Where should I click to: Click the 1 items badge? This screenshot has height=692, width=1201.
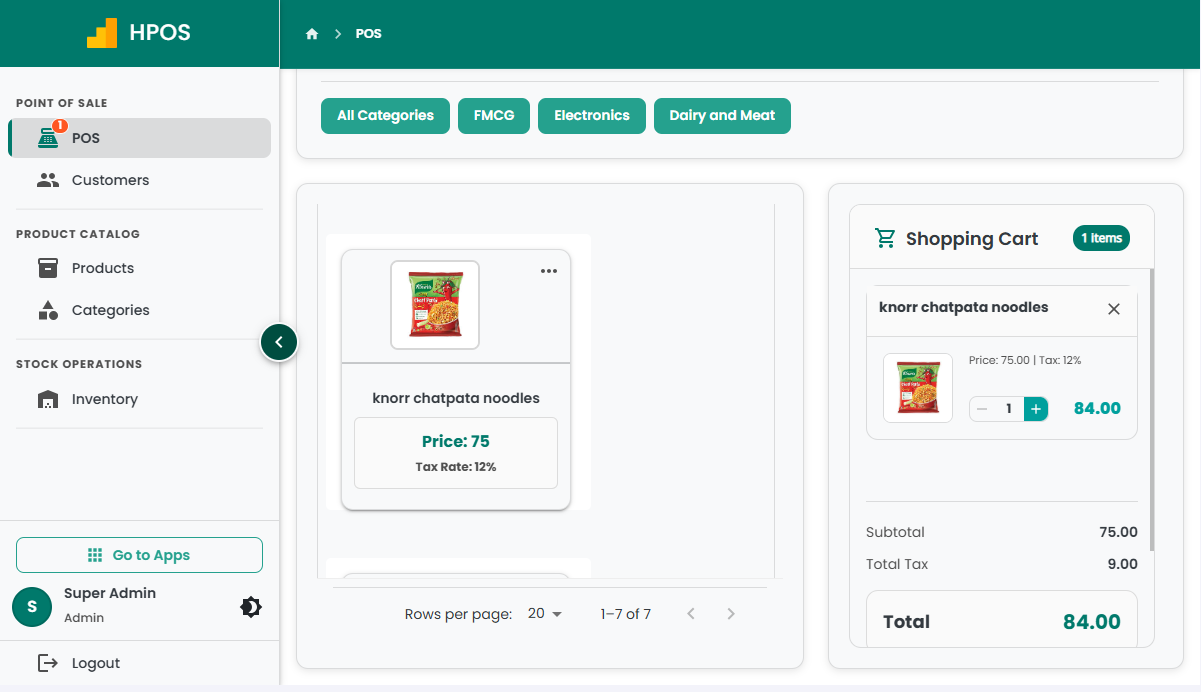click(1101, 238)
